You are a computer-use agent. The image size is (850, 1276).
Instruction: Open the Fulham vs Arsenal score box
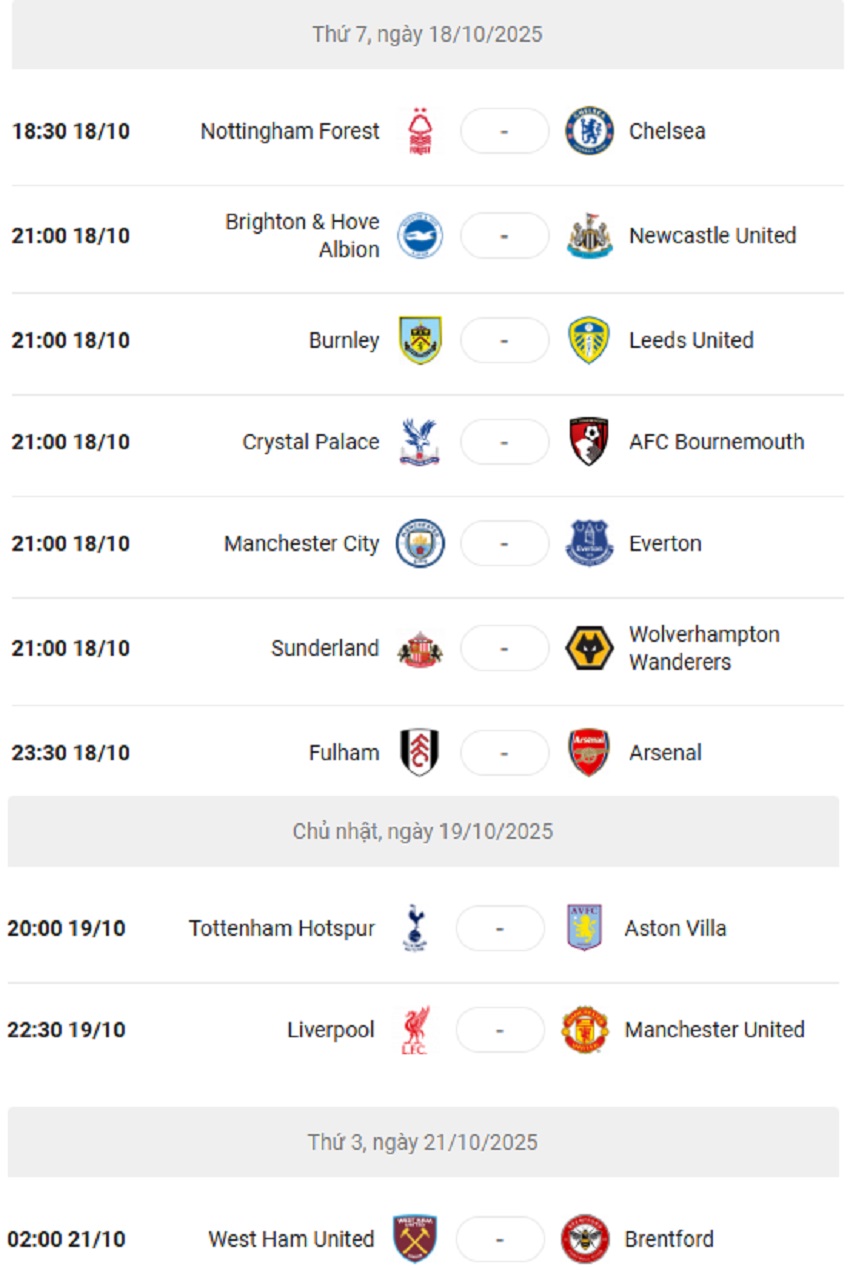pyautogui.click(x=504, y=753)
